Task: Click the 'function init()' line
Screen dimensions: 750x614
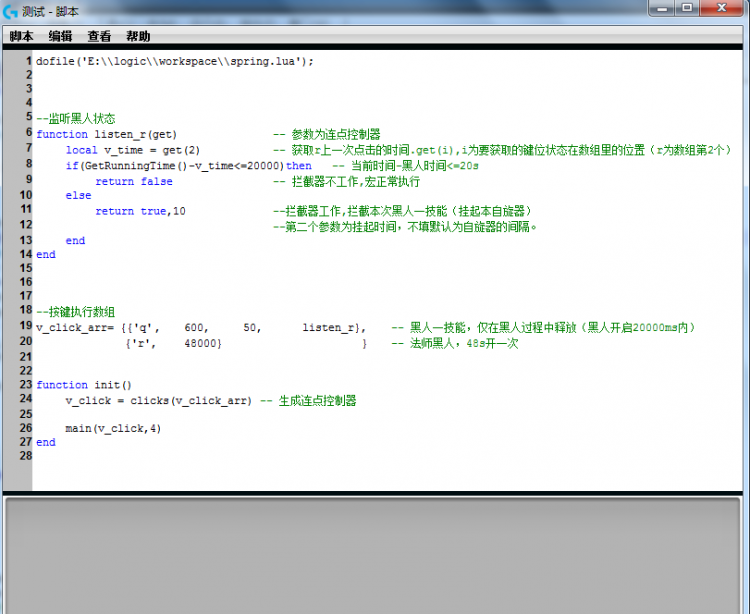Action: (84, 385)
